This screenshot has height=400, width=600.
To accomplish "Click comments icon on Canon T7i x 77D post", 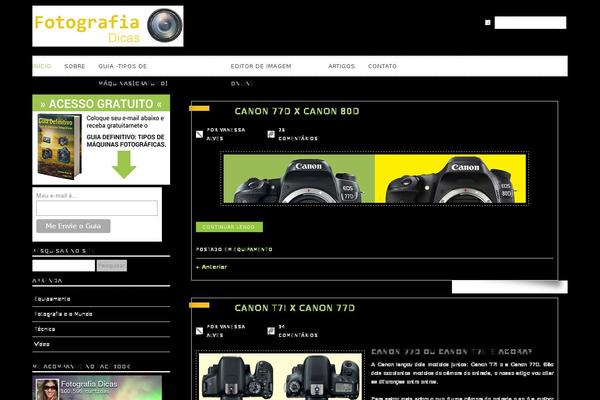I will [271, 331].
